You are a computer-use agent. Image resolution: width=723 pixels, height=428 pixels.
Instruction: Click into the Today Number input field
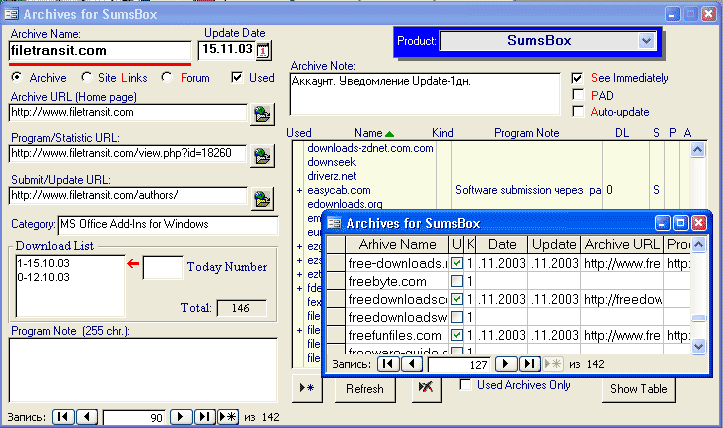(162, 267)
